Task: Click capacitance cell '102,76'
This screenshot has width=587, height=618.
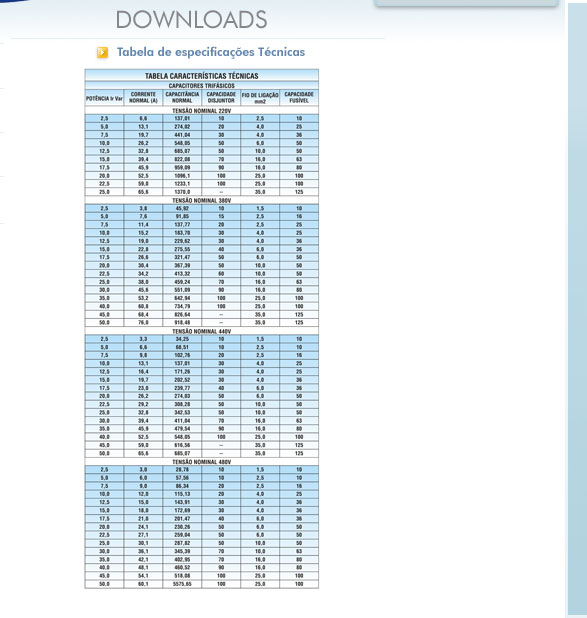Action: [x=182, y=355]
